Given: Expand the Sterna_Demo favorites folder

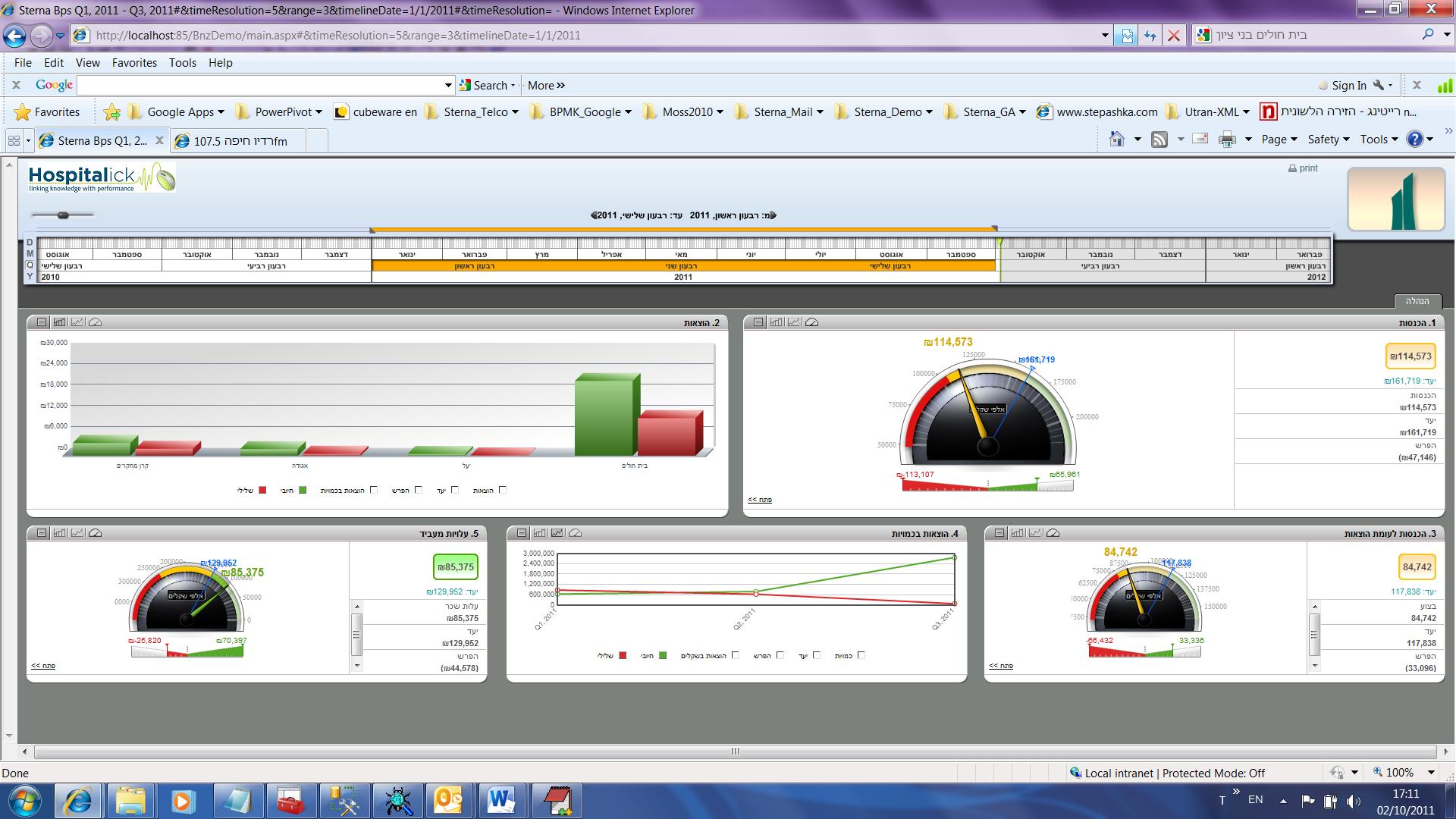Looking at the screenshot, I should 887,112.
